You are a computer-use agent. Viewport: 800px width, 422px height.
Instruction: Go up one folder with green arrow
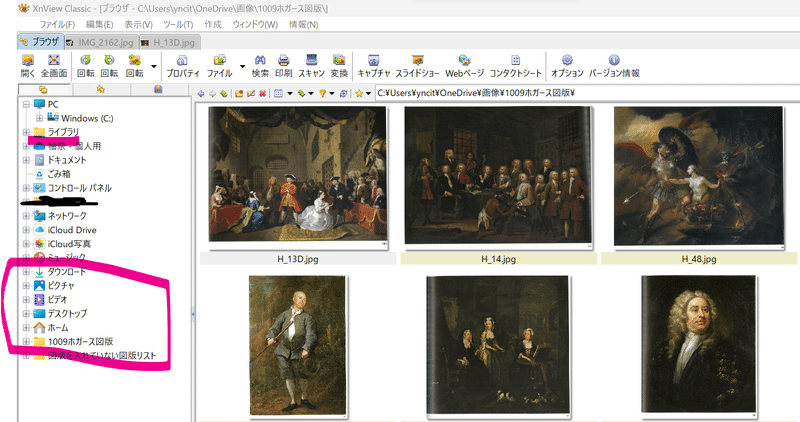223,93
